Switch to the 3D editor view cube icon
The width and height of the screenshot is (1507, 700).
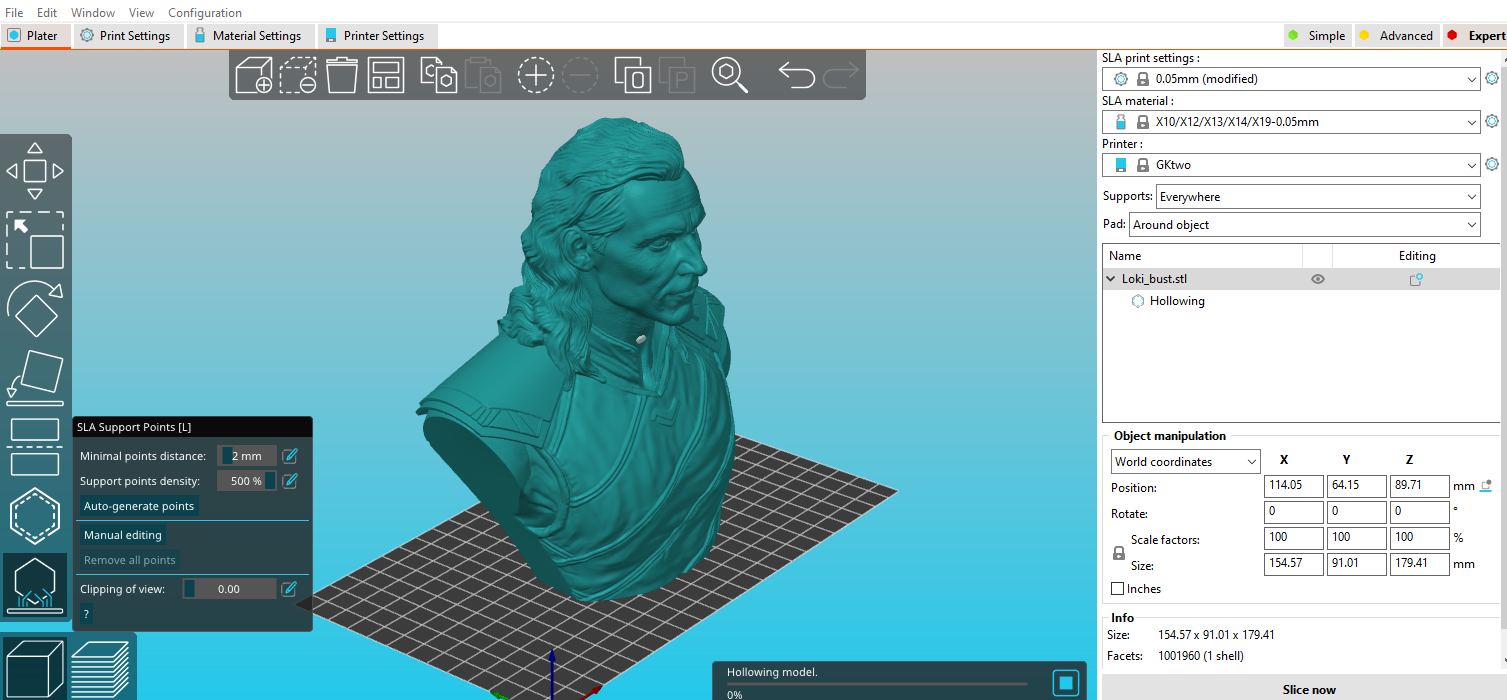(x=34, y=668)
